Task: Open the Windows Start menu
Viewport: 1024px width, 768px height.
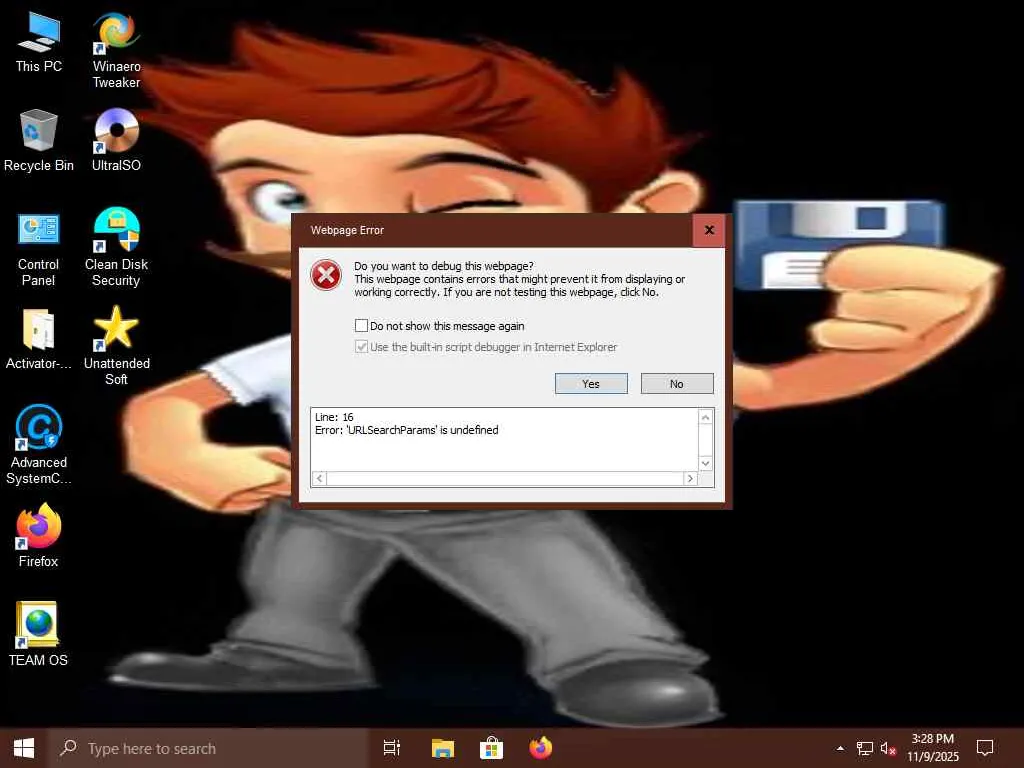Action: pyautogui.click(x=24, y=748)
